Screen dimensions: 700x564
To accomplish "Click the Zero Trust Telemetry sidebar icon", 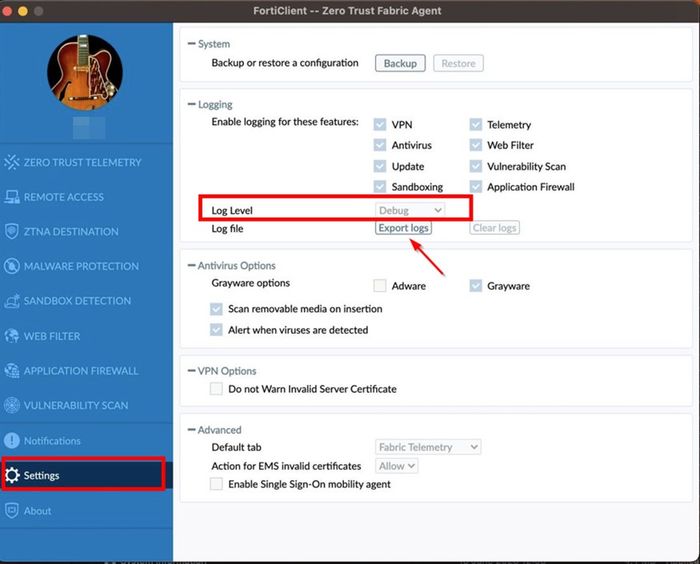I will pos(12,162).
